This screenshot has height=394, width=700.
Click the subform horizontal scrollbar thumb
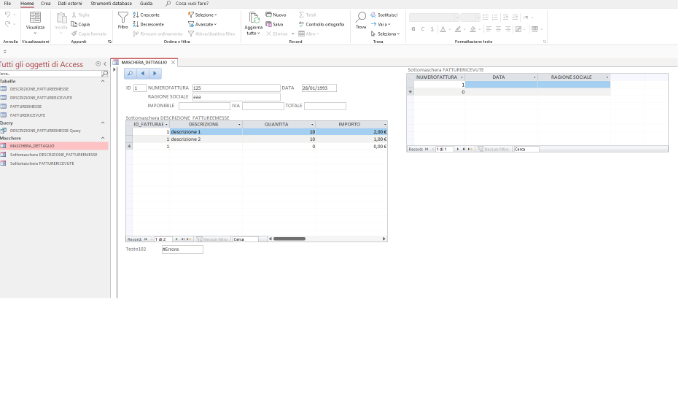pyautogui.click(x=289, y=239)
